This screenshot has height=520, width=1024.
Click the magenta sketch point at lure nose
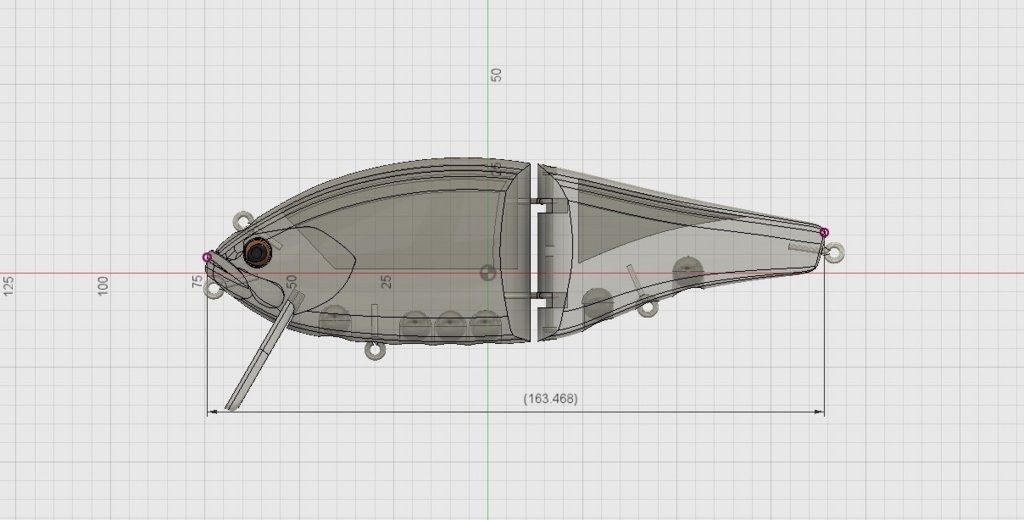[x=208, y=257]
